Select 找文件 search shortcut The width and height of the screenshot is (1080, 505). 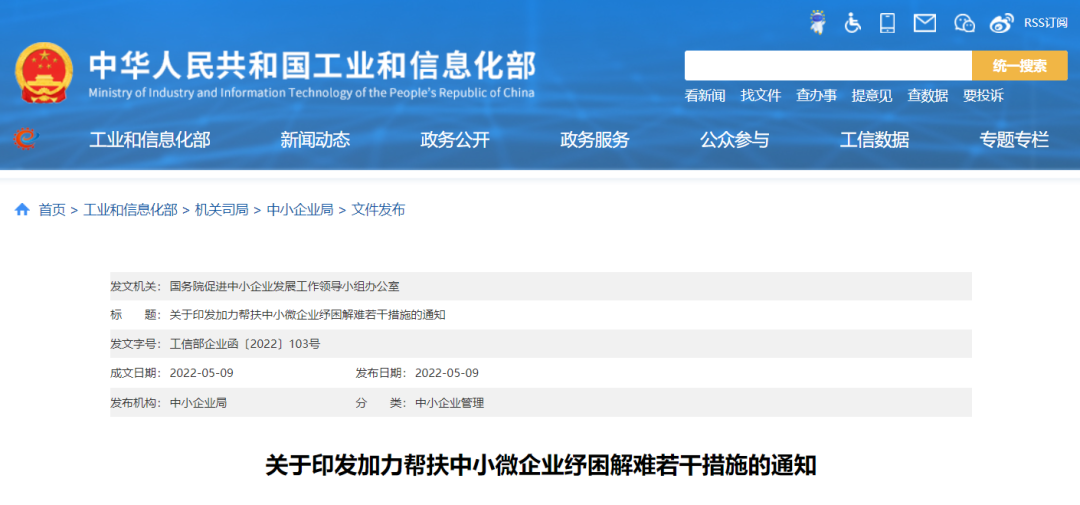[760, 96]
